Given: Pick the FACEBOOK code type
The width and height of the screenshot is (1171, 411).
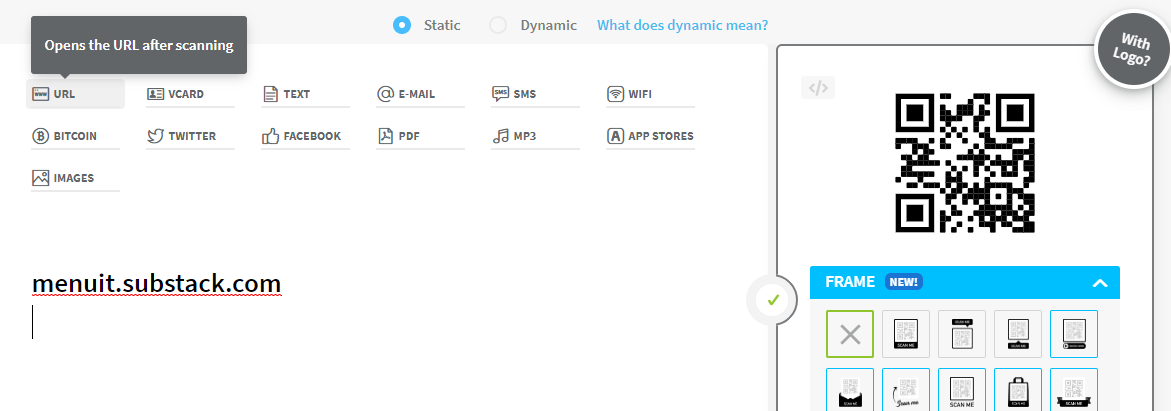Looking at the screenshot, I should click(x=305, y=136).
